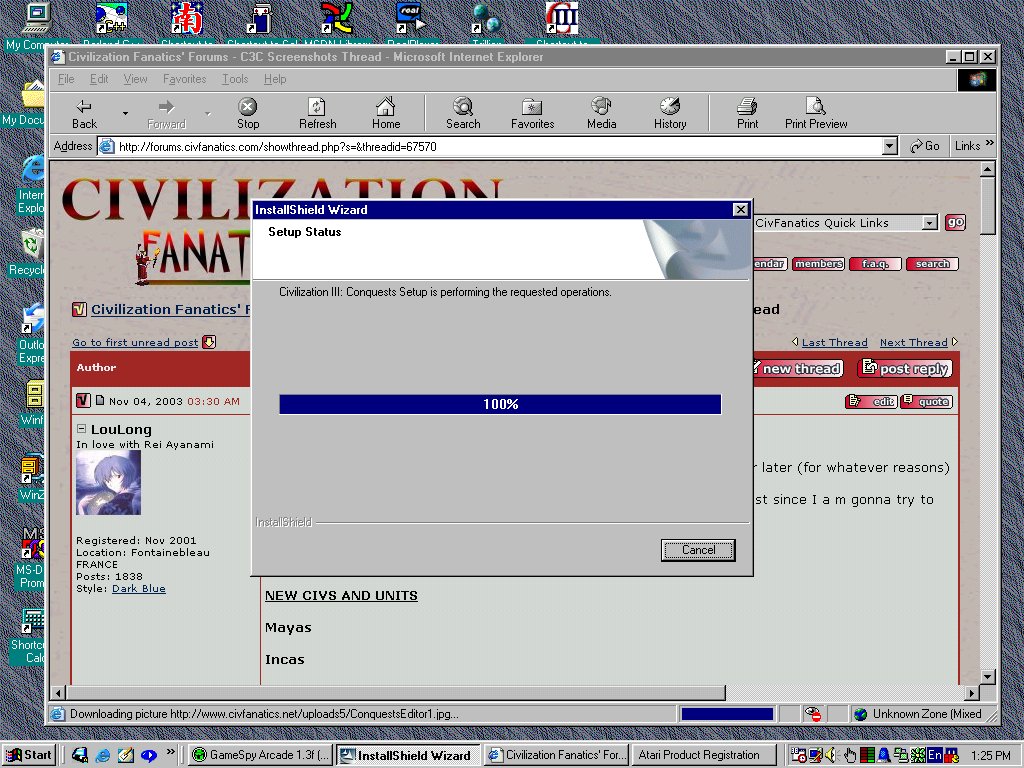Follow the Next Thread link

(914, 342)
